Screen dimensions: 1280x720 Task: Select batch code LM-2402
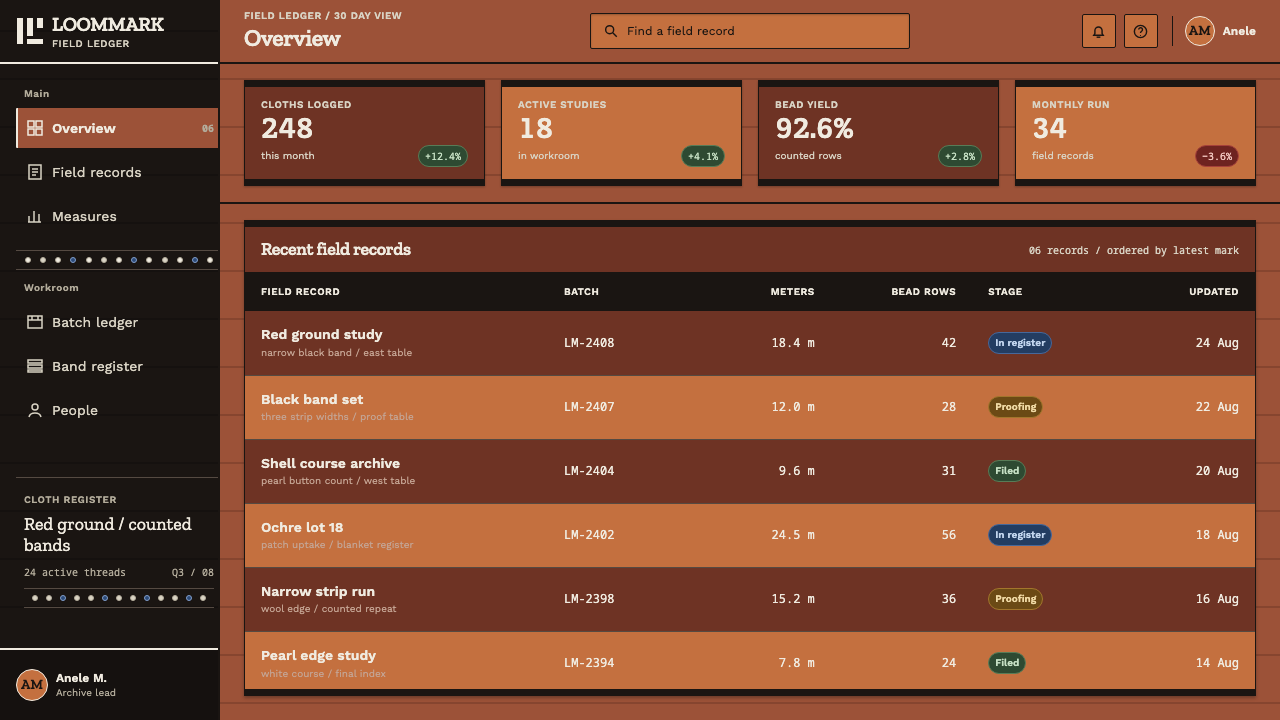point(589,535)
